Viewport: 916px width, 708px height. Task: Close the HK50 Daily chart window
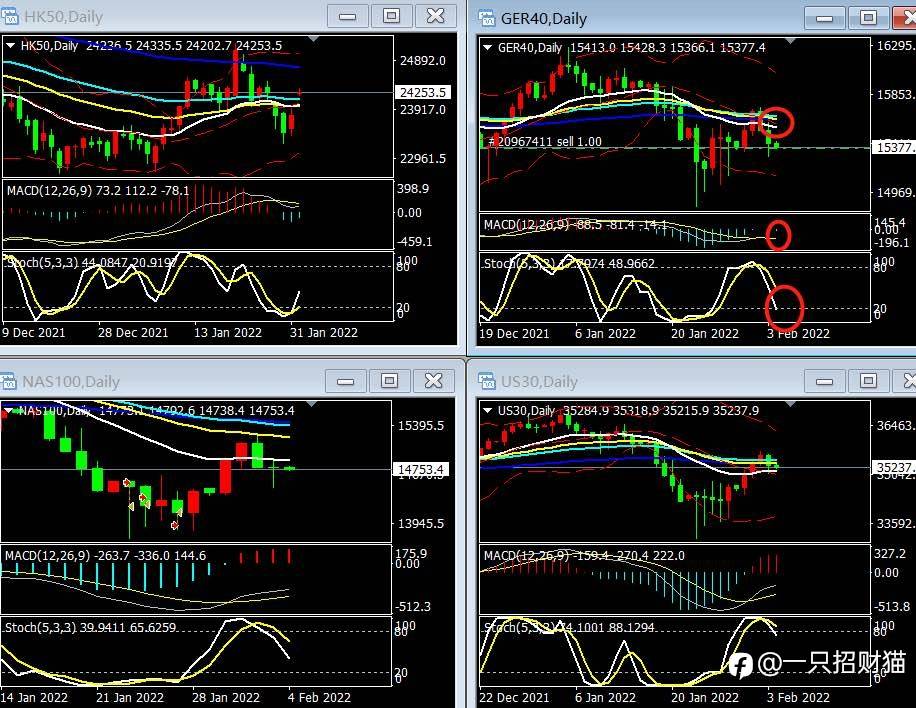pyautogui.click(x=435, y=16)
